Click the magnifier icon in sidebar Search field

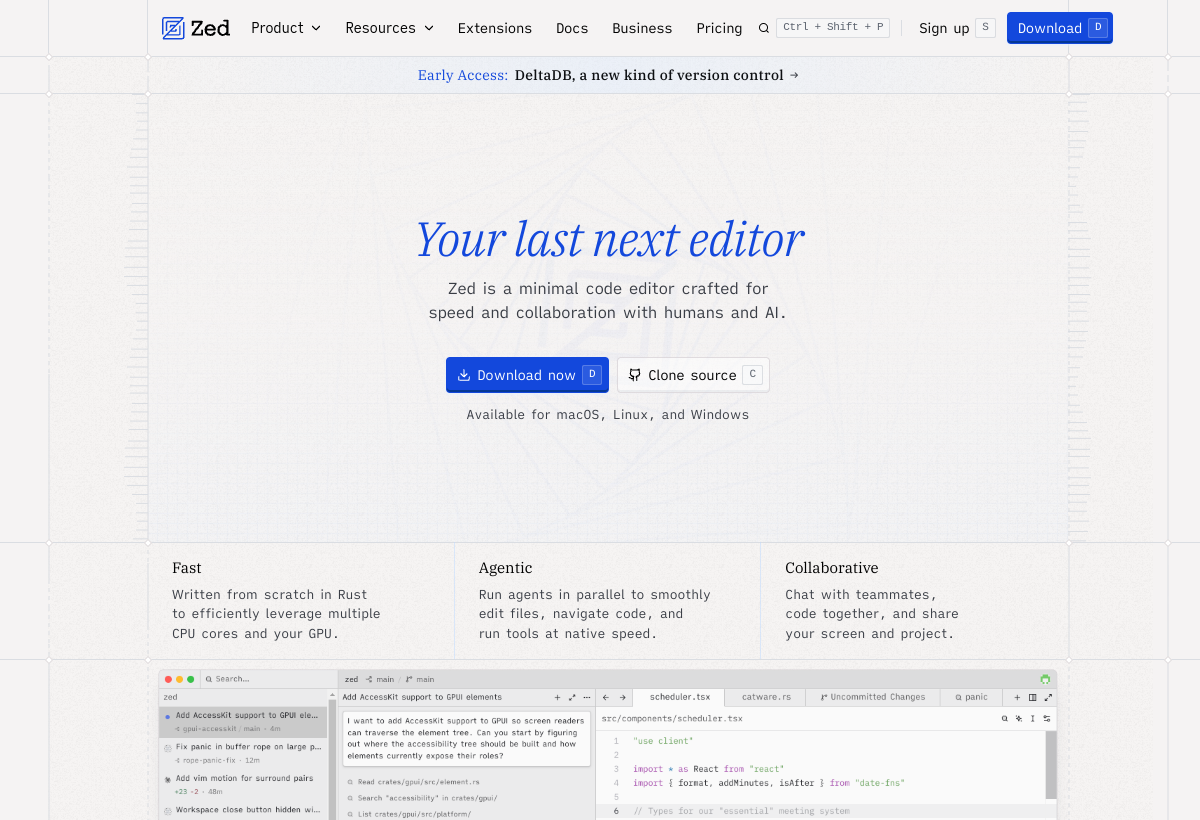click(x=209, y=679)
